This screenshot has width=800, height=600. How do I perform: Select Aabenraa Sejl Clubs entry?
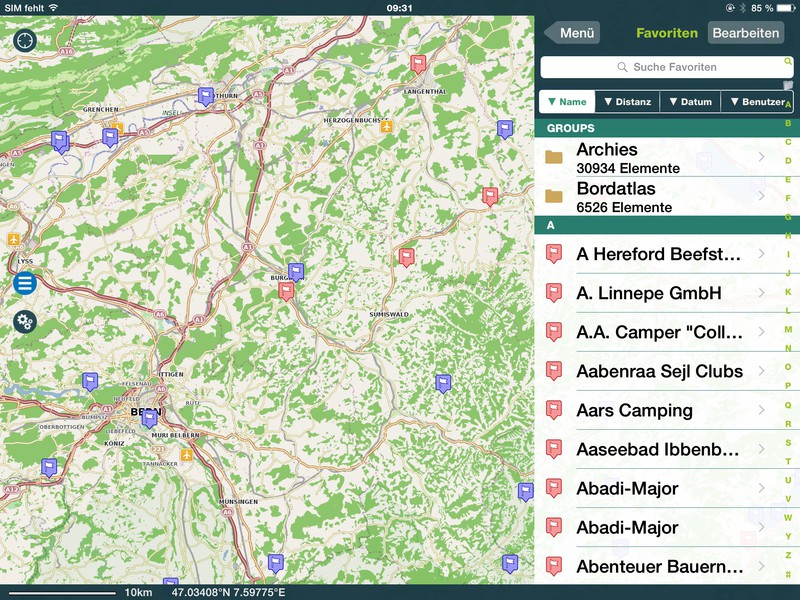(x=658, y=371)
